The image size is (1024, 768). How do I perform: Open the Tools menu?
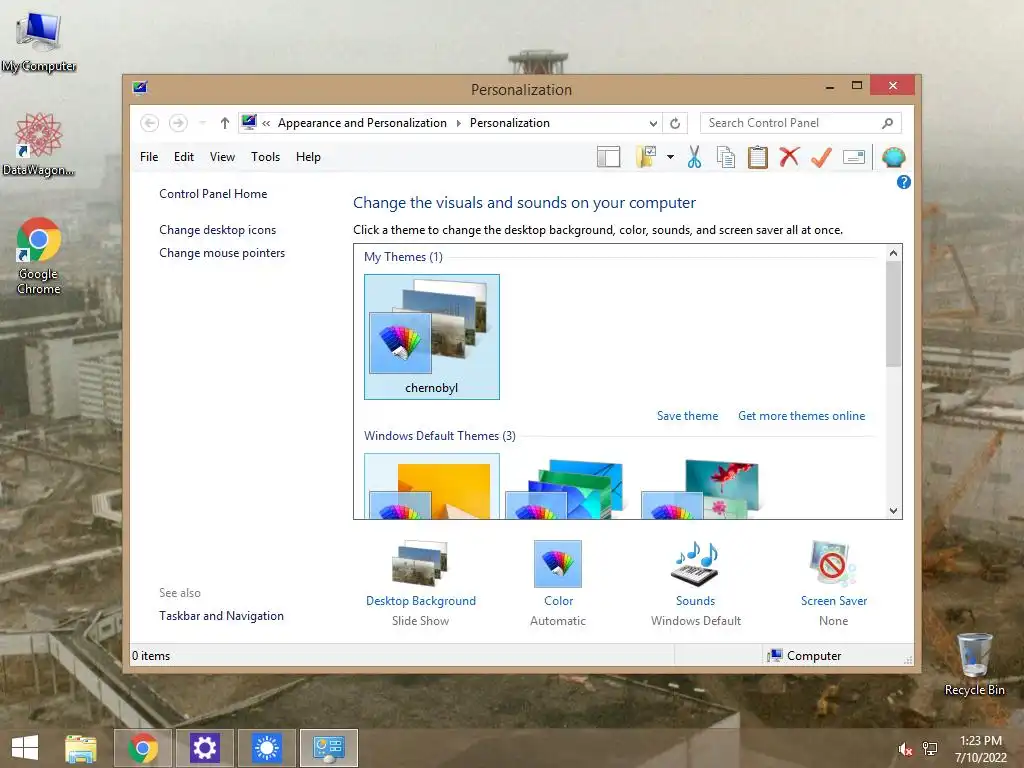point(265,157)
